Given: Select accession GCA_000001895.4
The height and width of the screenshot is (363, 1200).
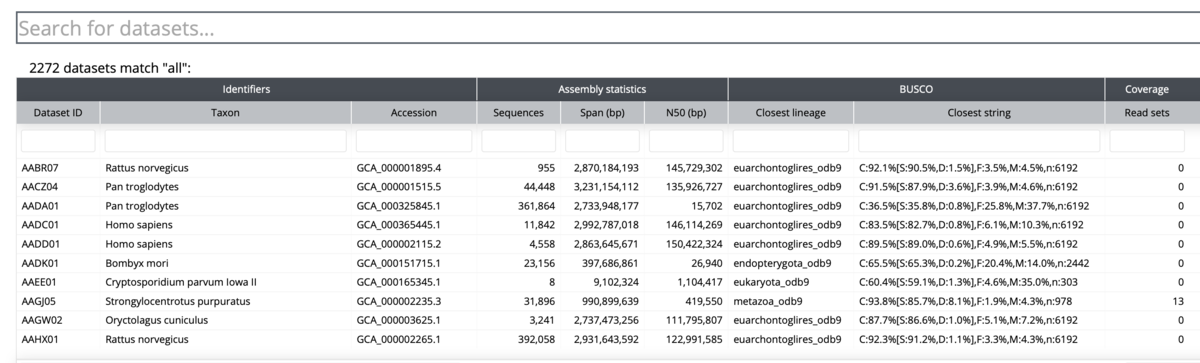Looking at the screenshot, I should 399,168.
